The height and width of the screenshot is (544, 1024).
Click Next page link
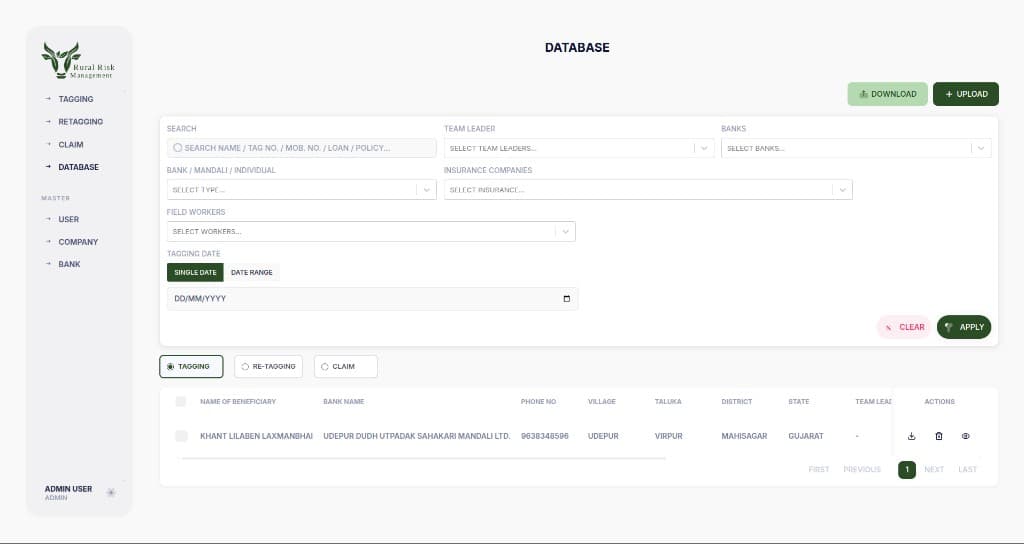tap(934, 470)
